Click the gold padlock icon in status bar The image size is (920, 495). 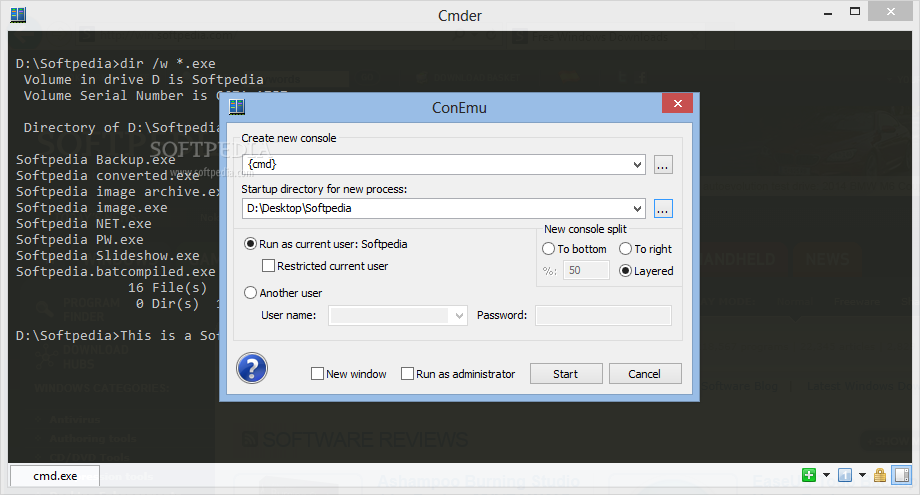coord(880,474)
